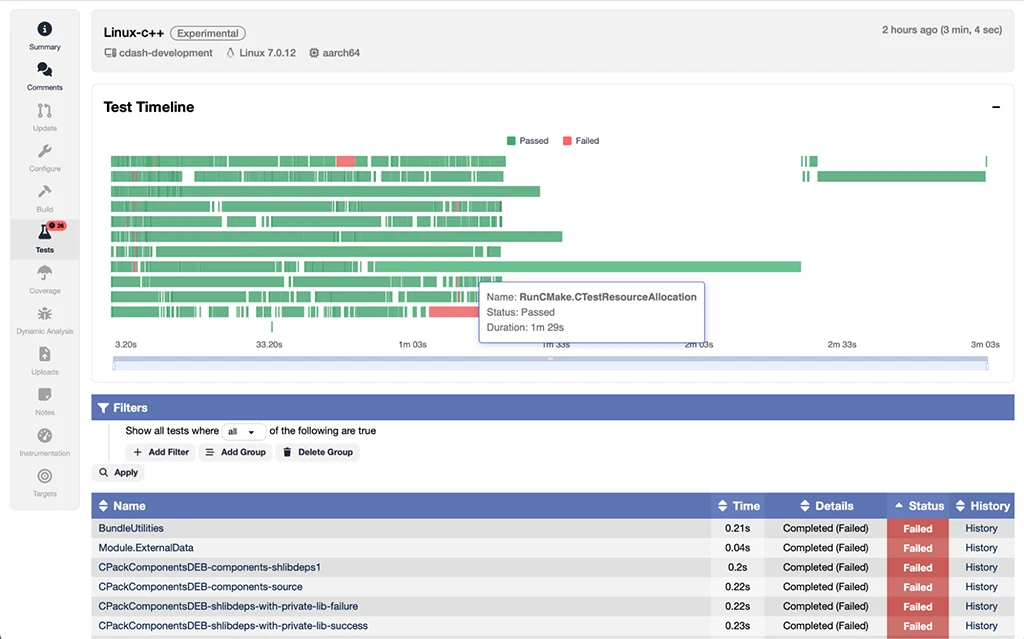
Task: Select the Tests flask icon
Action: click(44, 232)
